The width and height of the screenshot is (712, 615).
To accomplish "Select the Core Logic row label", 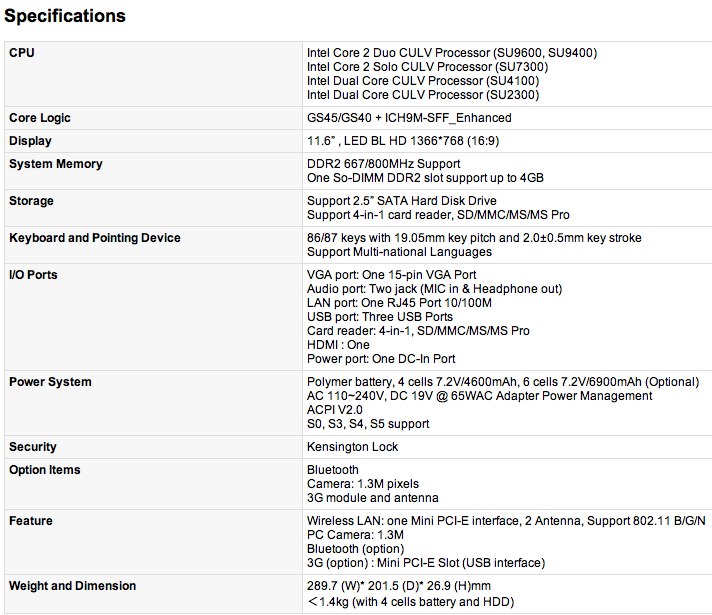I will (40, 118).
